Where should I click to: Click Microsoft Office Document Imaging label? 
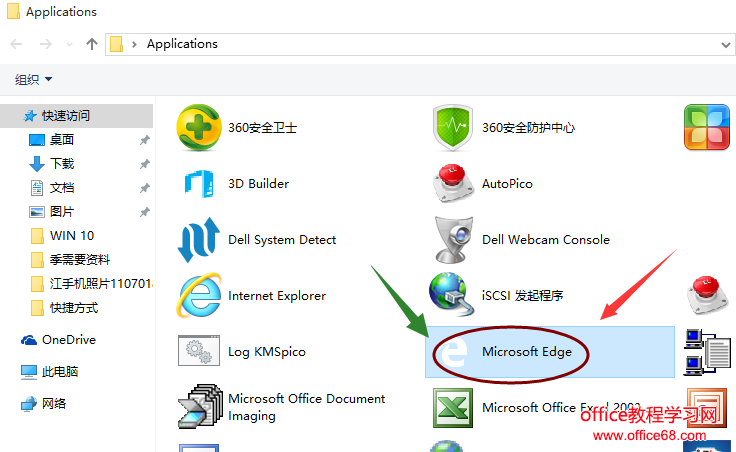tap(307, 407)
